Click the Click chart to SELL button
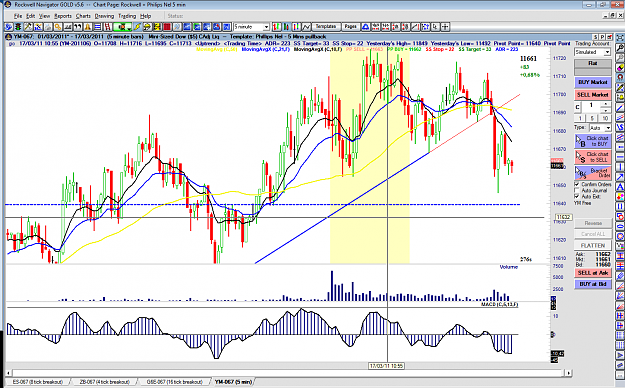The image size is (625, 388). [593, 157]
